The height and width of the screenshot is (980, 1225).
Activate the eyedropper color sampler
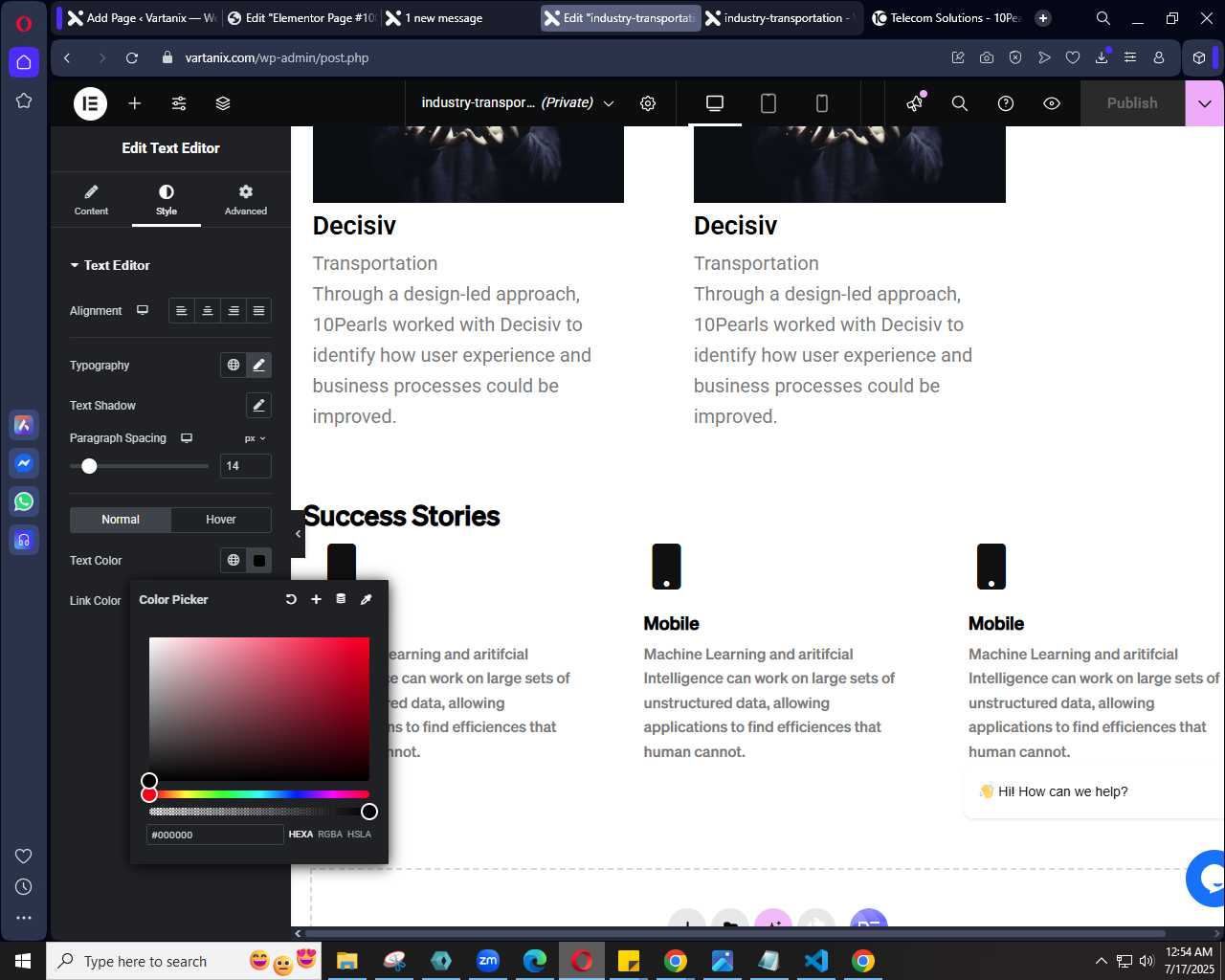pyautogui.click(x=366, y=599)
